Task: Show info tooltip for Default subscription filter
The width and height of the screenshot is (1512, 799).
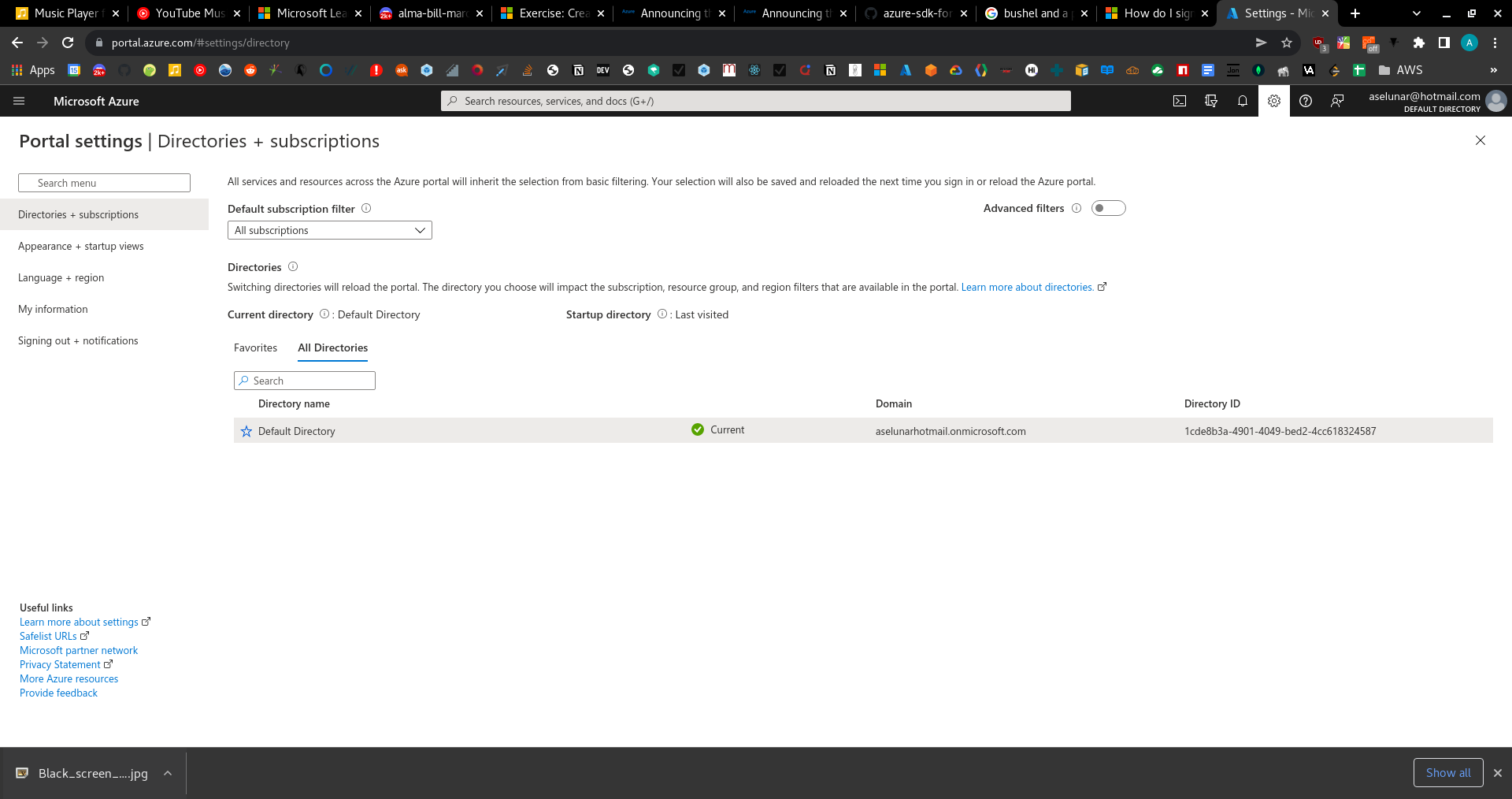Action: coord(366,208)
